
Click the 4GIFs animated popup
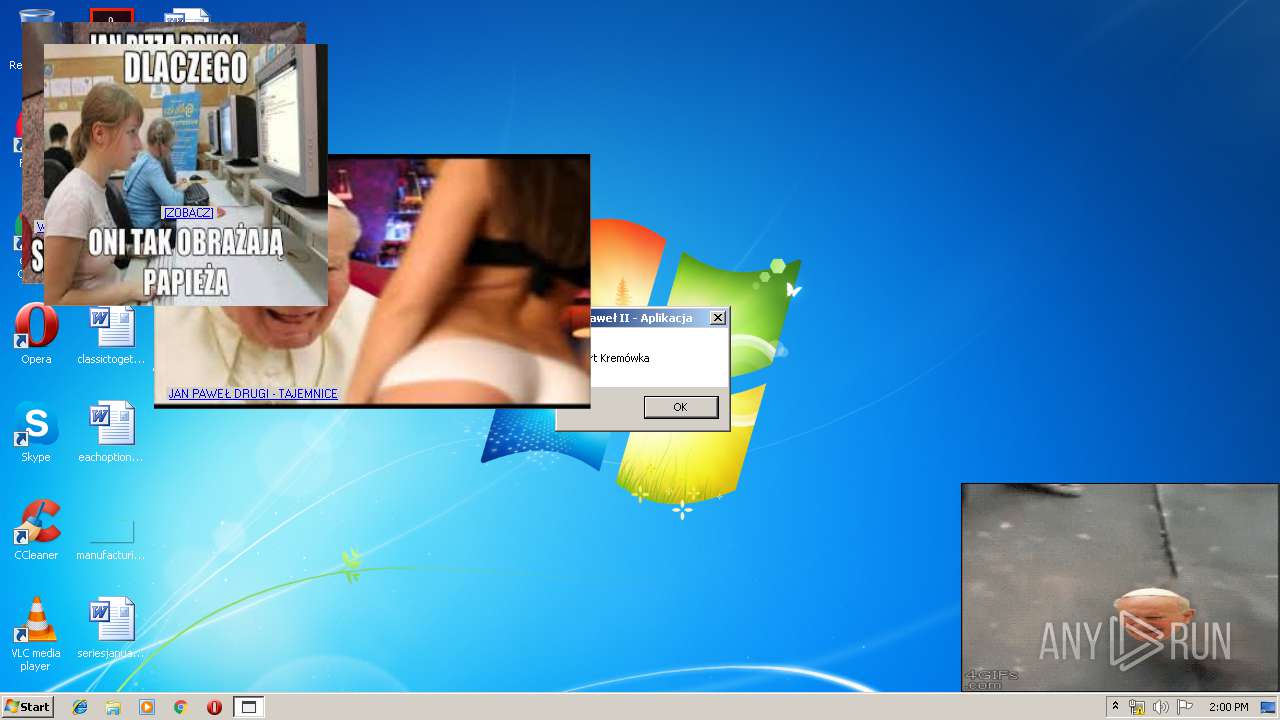pyautogui.click(x=1119, y=587)
